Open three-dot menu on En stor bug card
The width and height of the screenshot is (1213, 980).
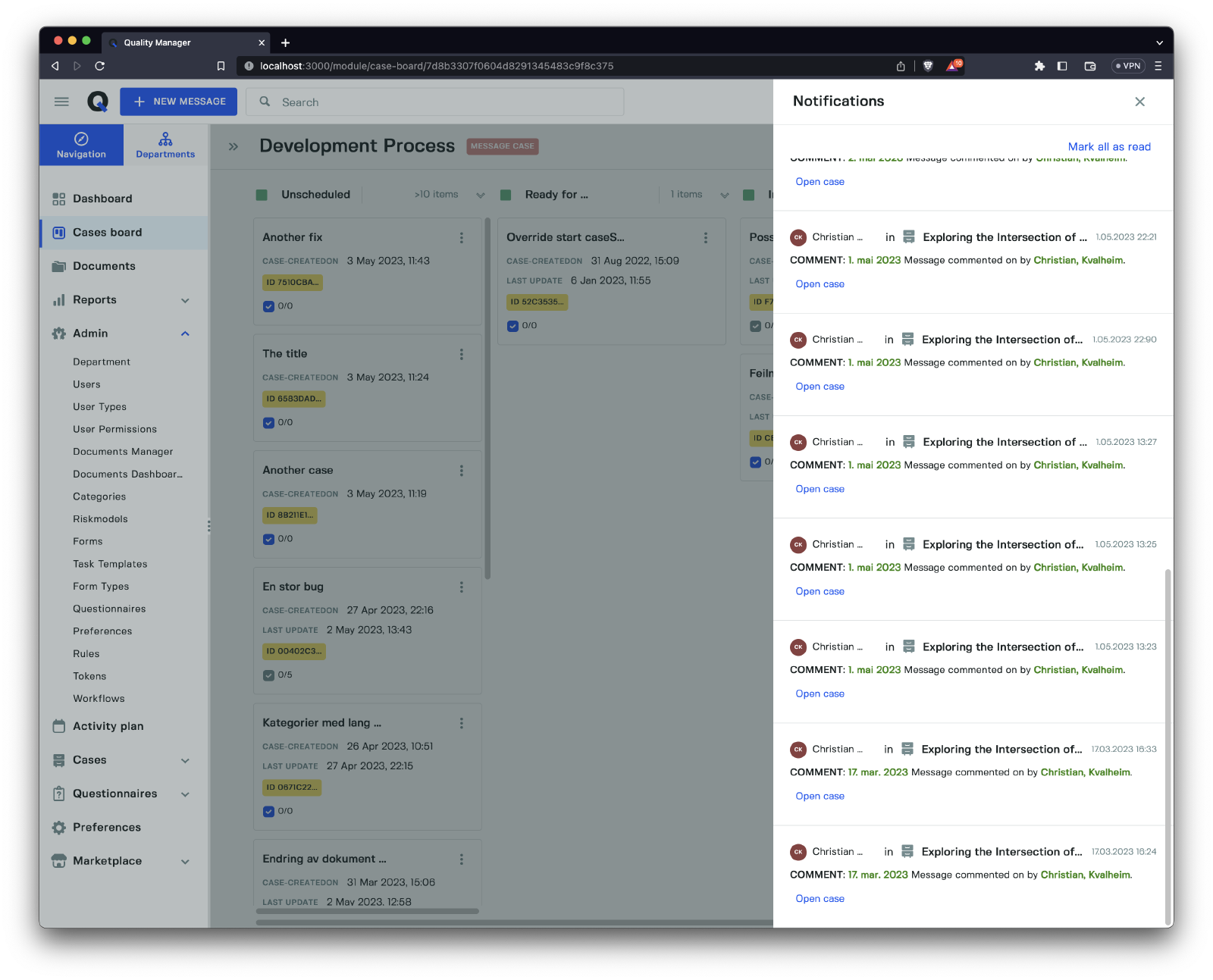461,587
